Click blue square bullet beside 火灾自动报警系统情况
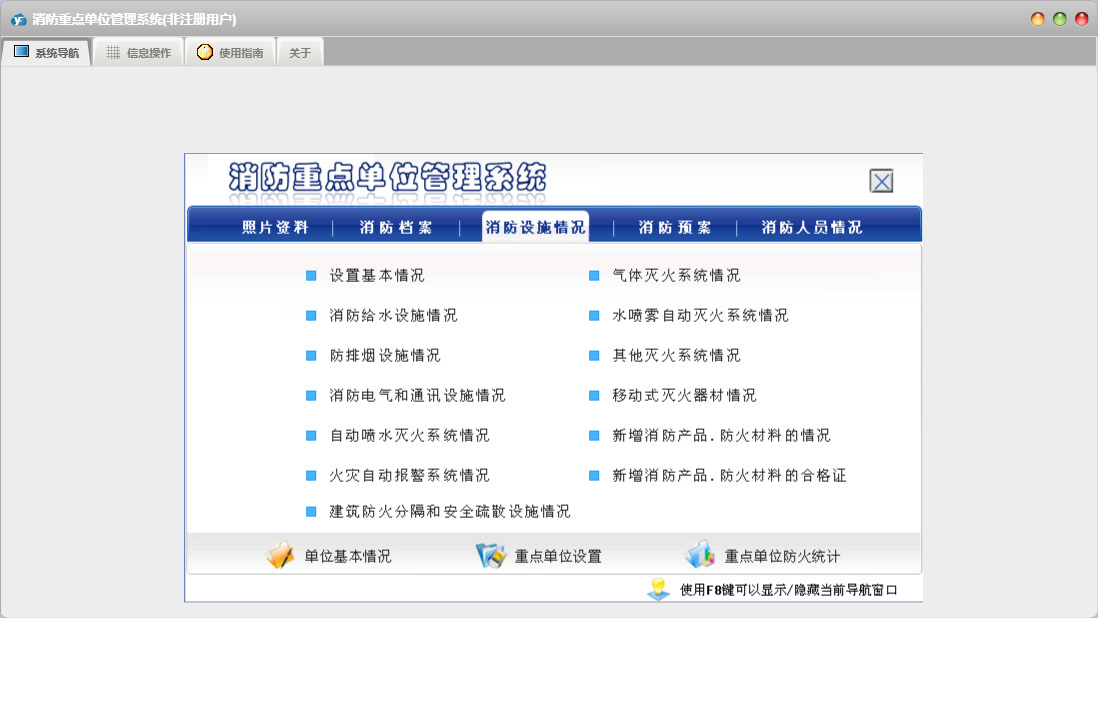This screenshot has height=719, width=1098. pos(311,475)
